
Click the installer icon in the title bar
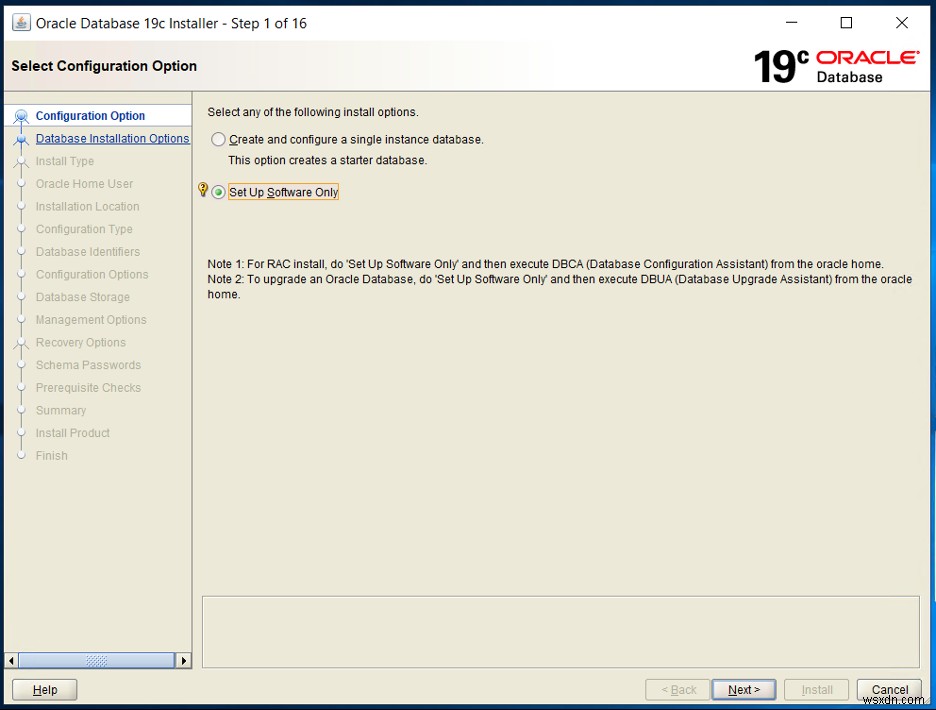point(21,22)
